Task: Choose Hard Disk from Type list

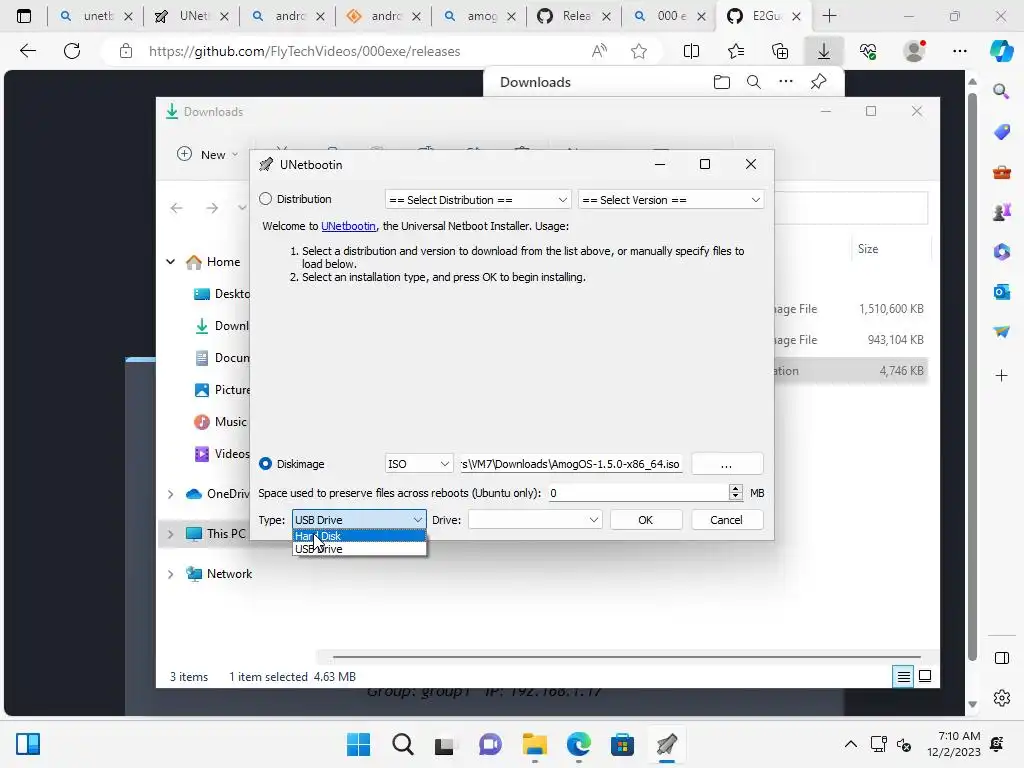Action: click(359, 536)
